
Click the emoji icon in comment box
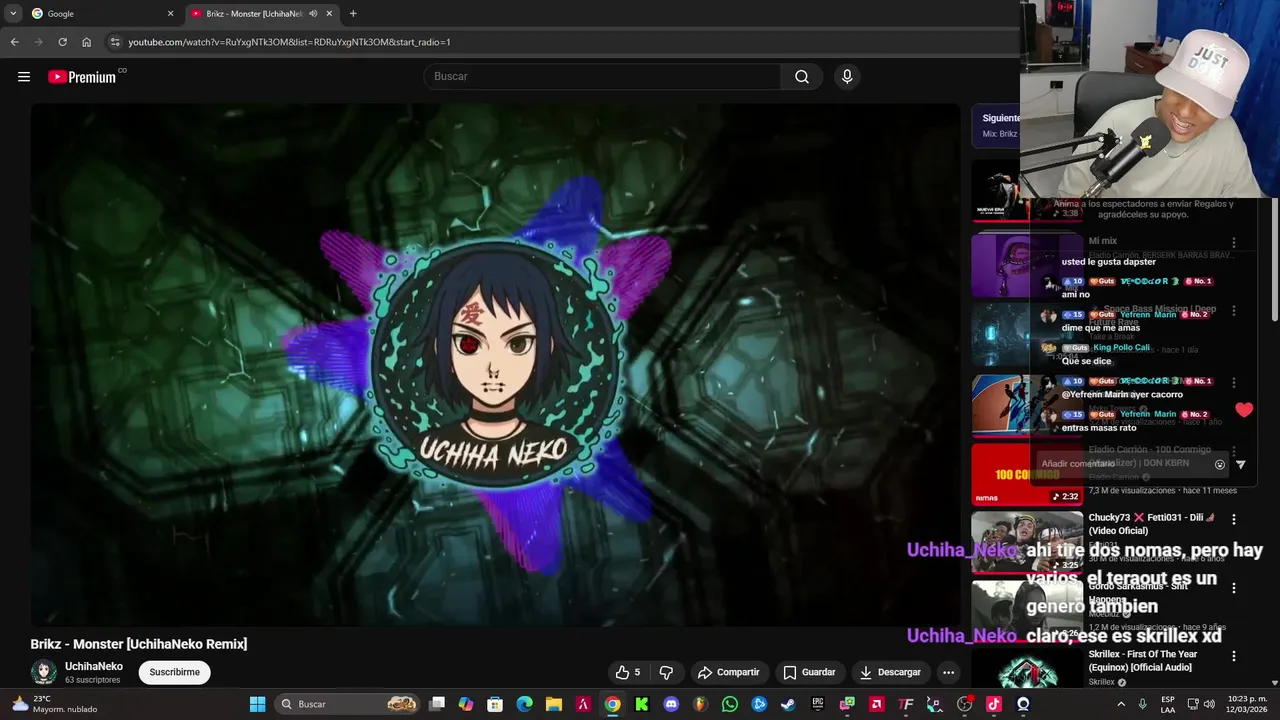1219,464
